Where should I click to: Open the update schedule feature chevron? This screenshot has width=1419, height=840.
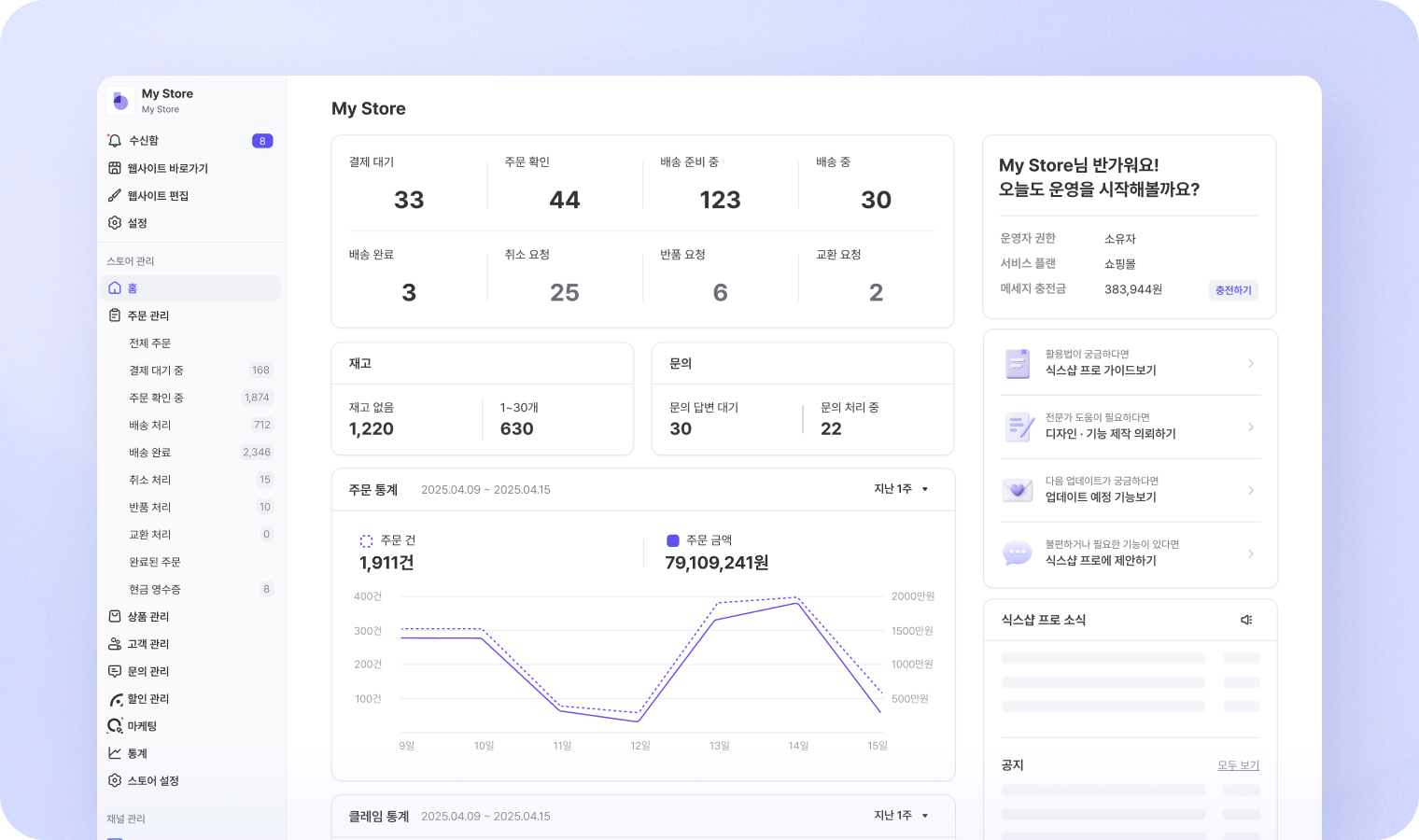(1250, 490)
